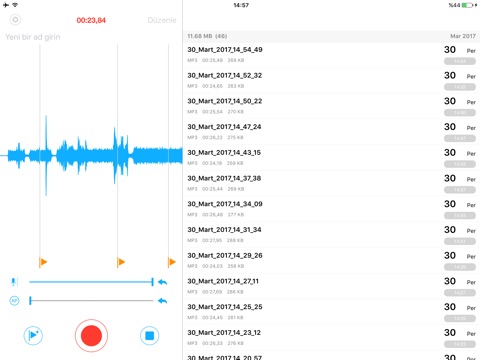
Task: Open recording 30_Mart_2017_14_54_49
Action: click(x=331, y=55)
